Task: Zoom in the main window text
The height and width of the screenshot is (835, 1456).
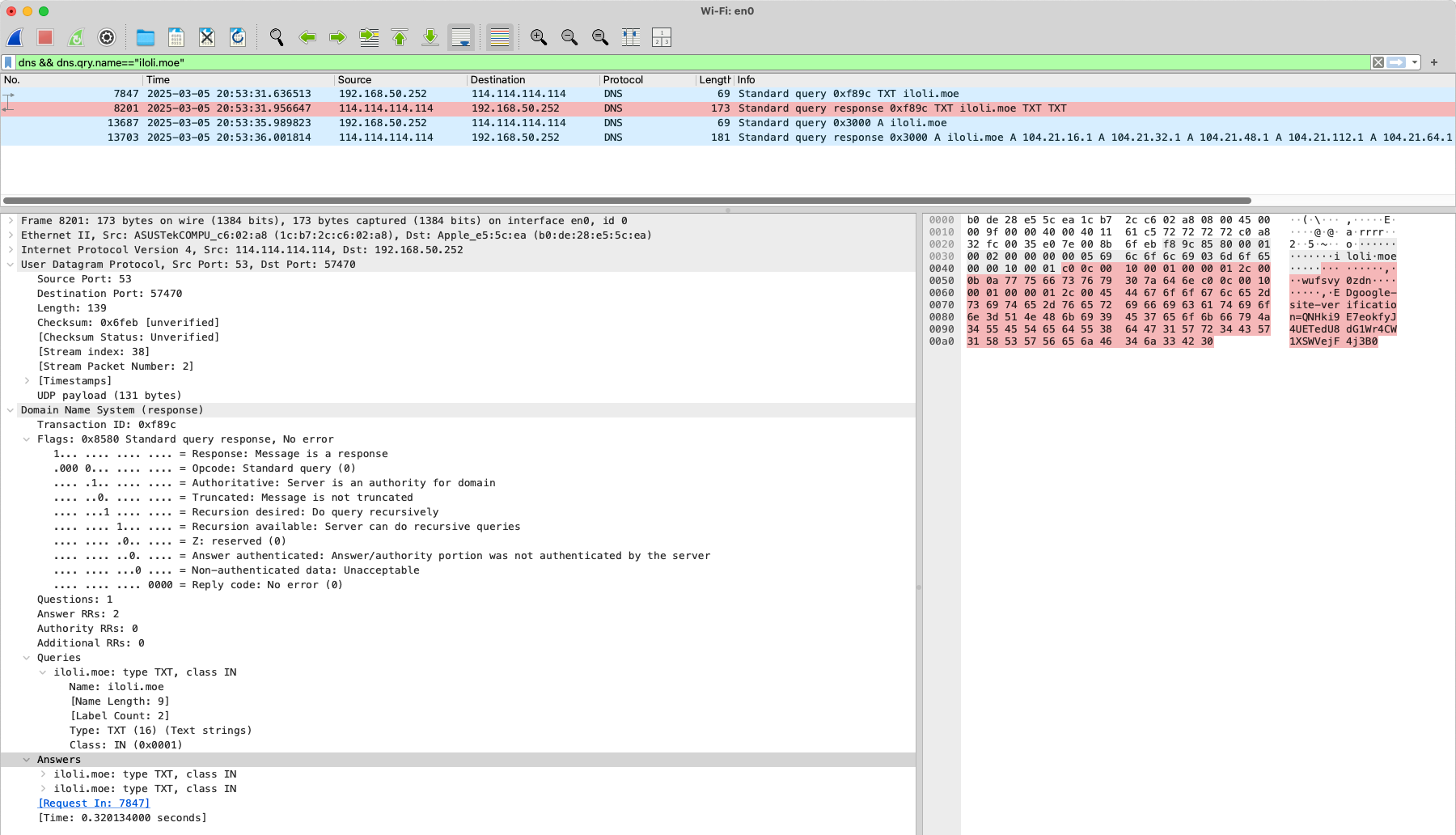Action: coord(539,37)
